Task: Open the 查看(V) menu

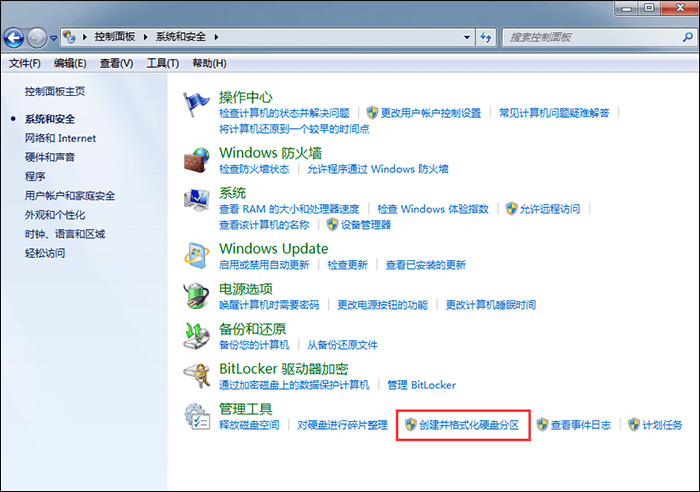Action: (x=117, y=63)
